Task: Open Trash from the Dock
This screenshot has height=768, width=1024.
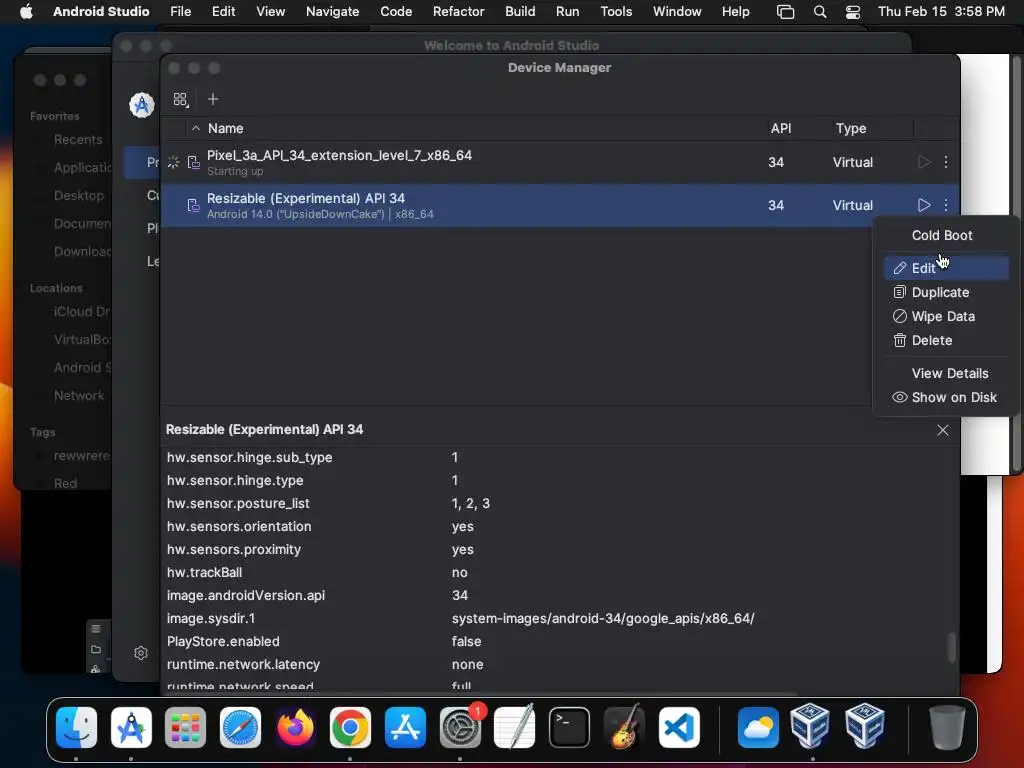Action: click(x=947, y=727)
